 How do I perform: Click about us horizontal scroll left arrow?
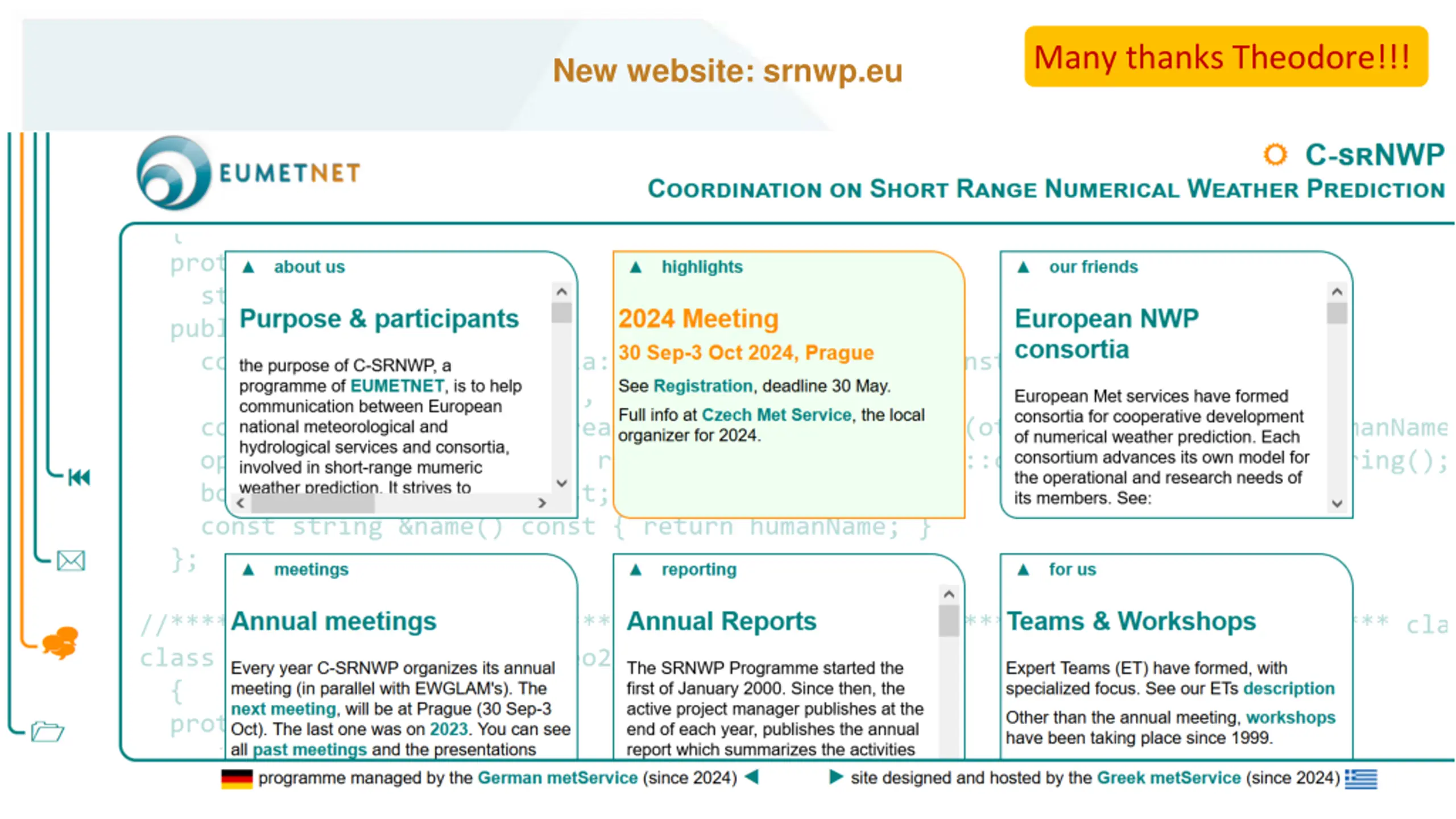pyautogui.click(x=240, y=503)
